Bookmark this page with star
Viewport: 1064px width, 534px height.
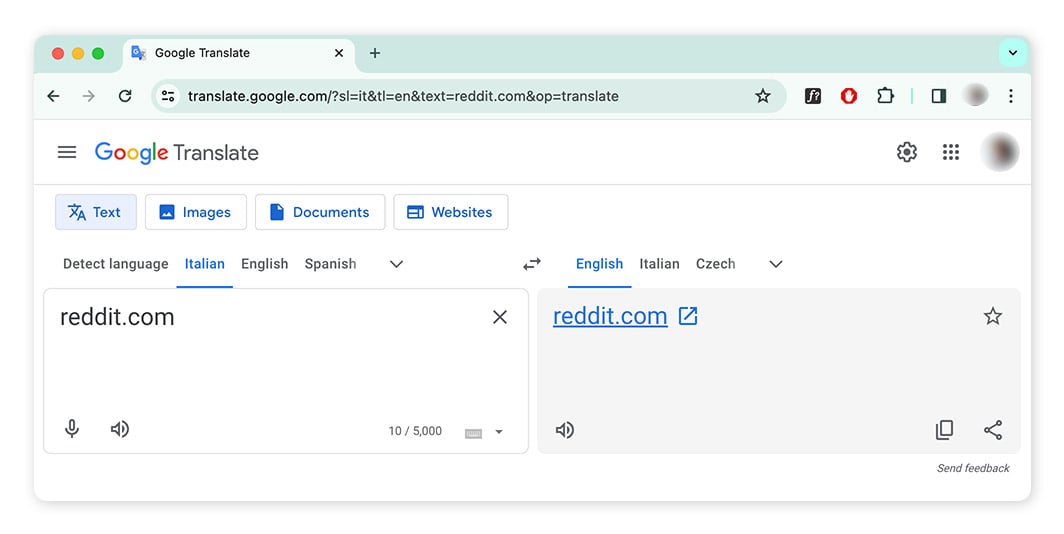763,96
